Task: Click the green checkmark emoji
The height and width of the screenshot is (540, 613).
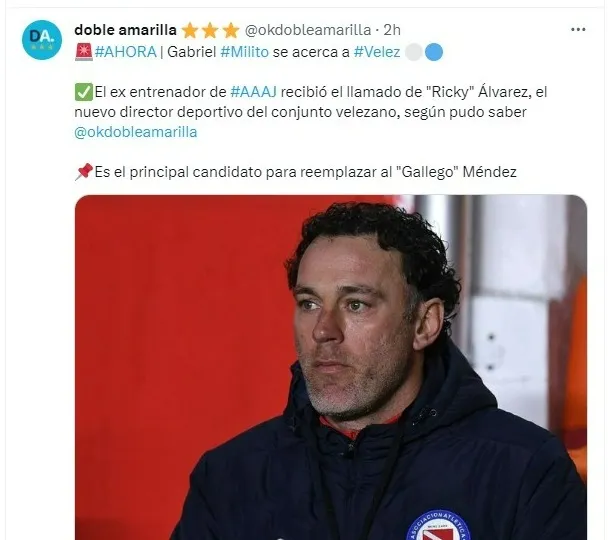Action: (x=84, y=92)
